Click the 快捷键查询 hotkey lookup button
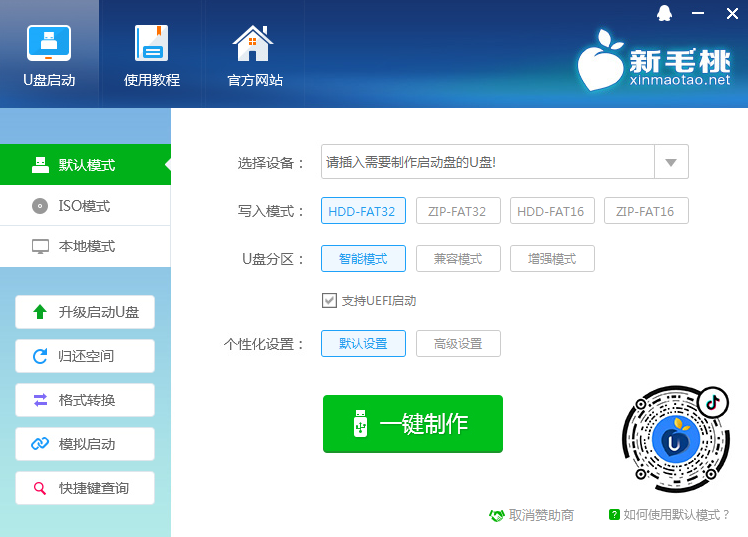The image size is (748, 537). point(85,488)
